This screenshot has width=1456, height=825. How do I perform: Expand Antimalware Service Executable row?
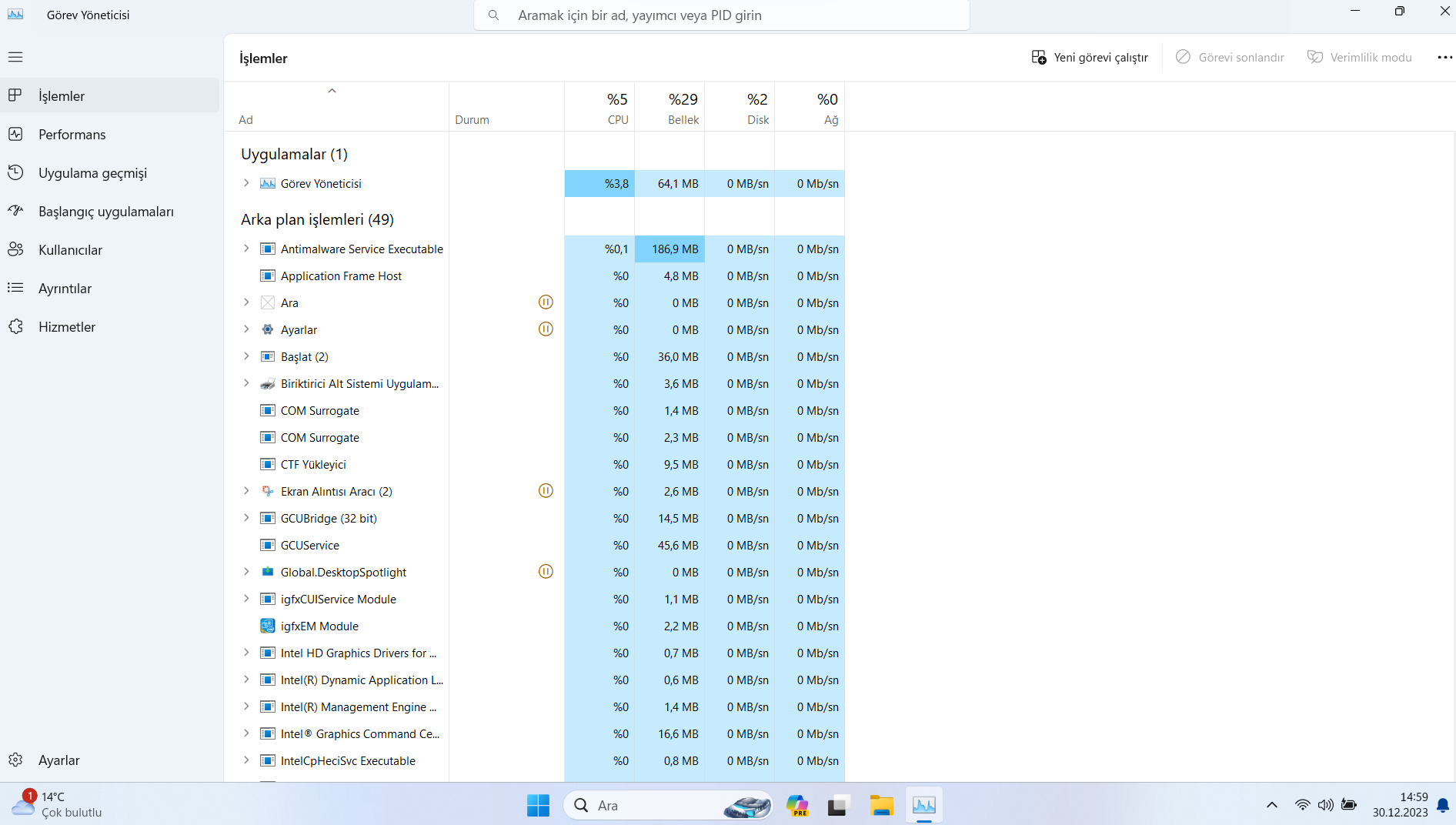pyautogui.click(x=246, y=249)
